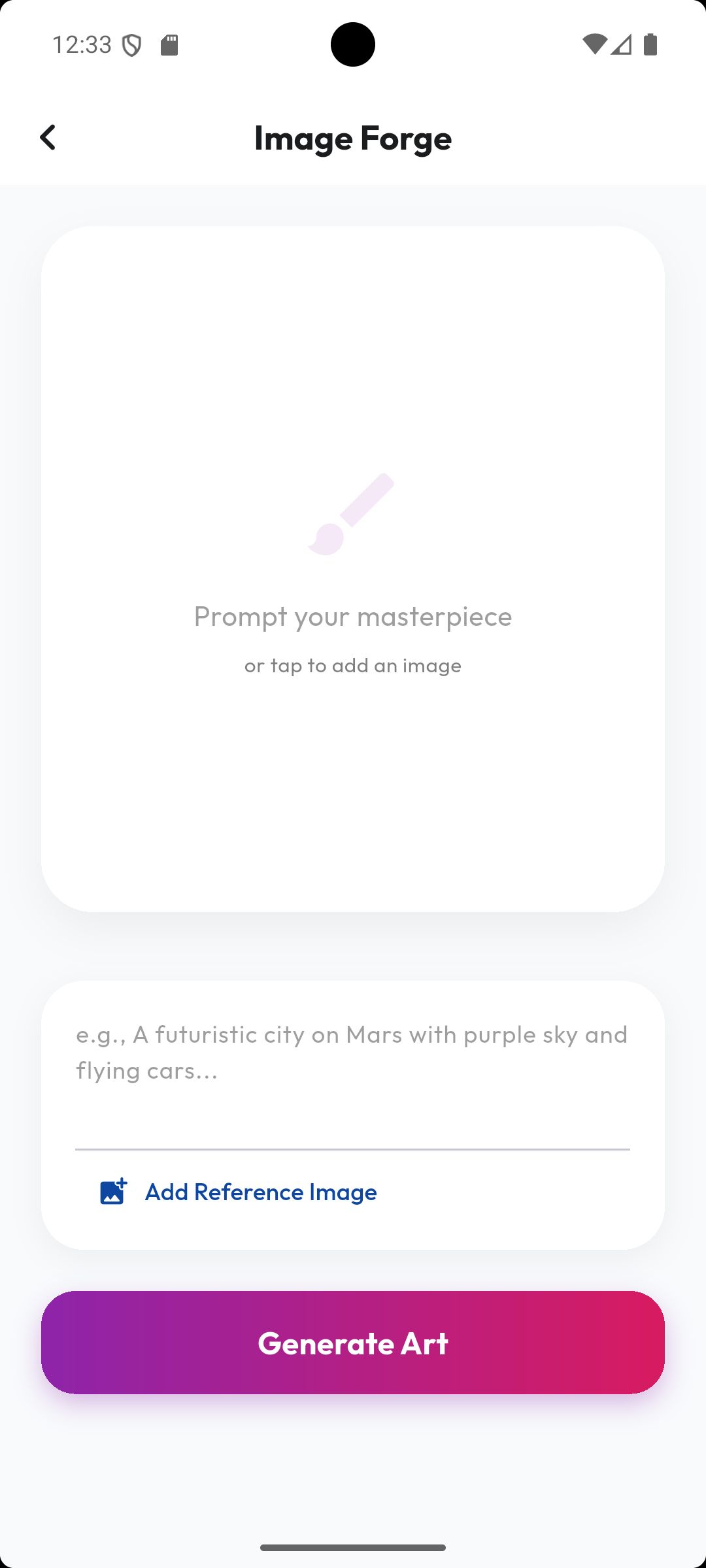Tap the front camera cutout
The image size is (706, 1568).
click(352, 44)
